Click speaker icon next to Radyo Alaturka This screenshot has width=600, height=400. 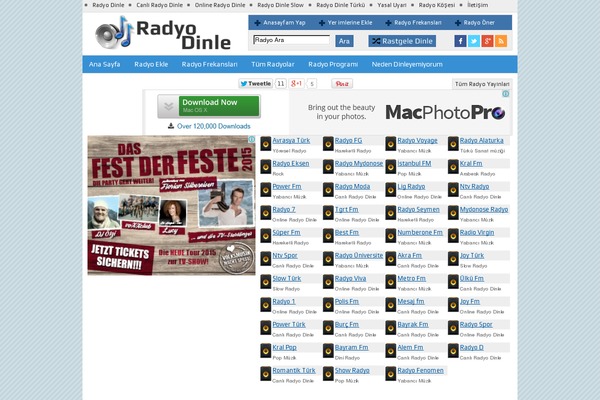pos(453,144)
